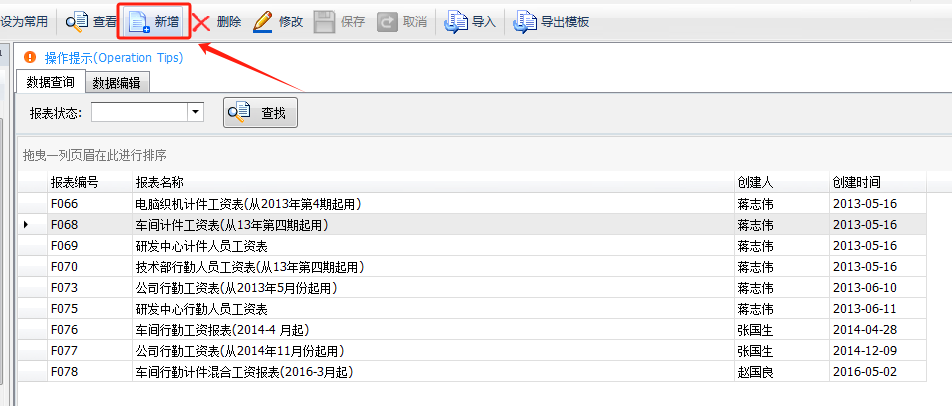Click the row indicator arrow for F068
This screenshot has height=406, width=952.
click(26, 225)
